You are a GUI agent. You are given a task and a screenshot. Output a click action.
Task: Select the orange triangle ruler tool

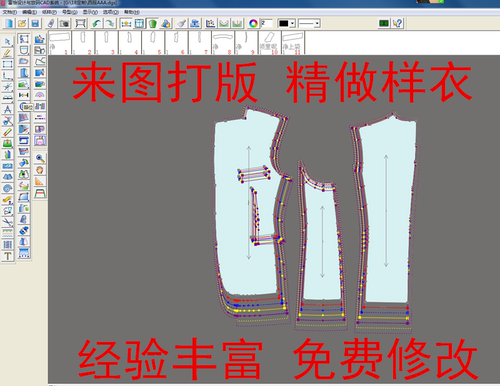tap(40, 181)
